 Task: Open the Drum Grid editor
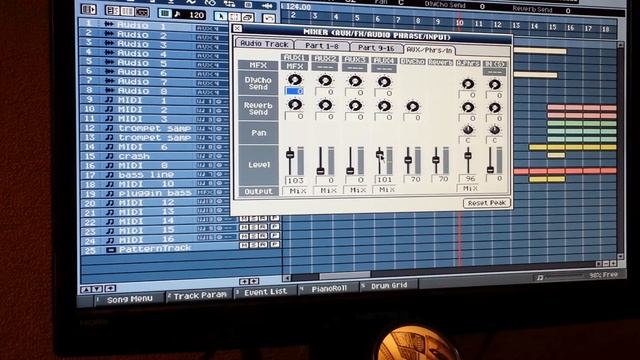389,286
